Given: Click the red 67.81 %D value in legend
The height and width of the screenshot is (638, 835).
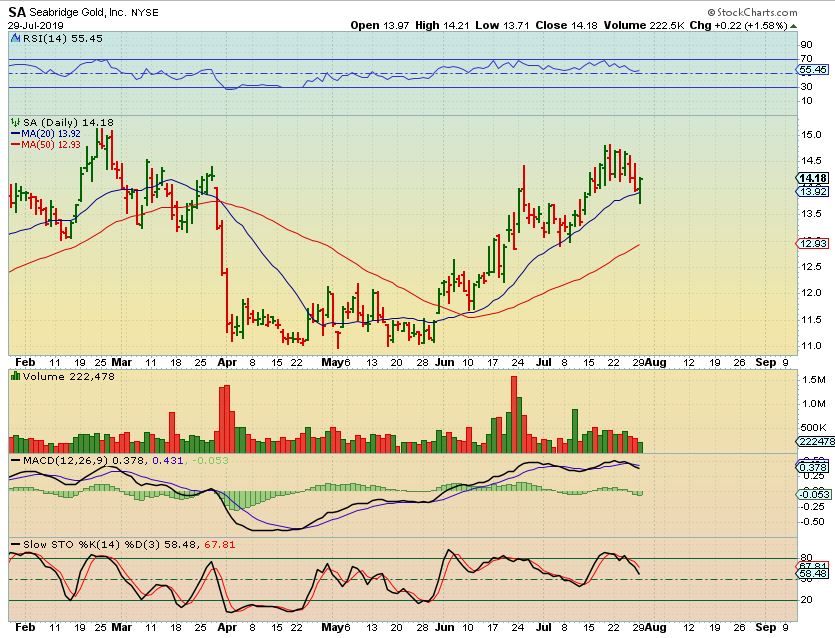Looking at the screenshot, I should pos(219,545).
